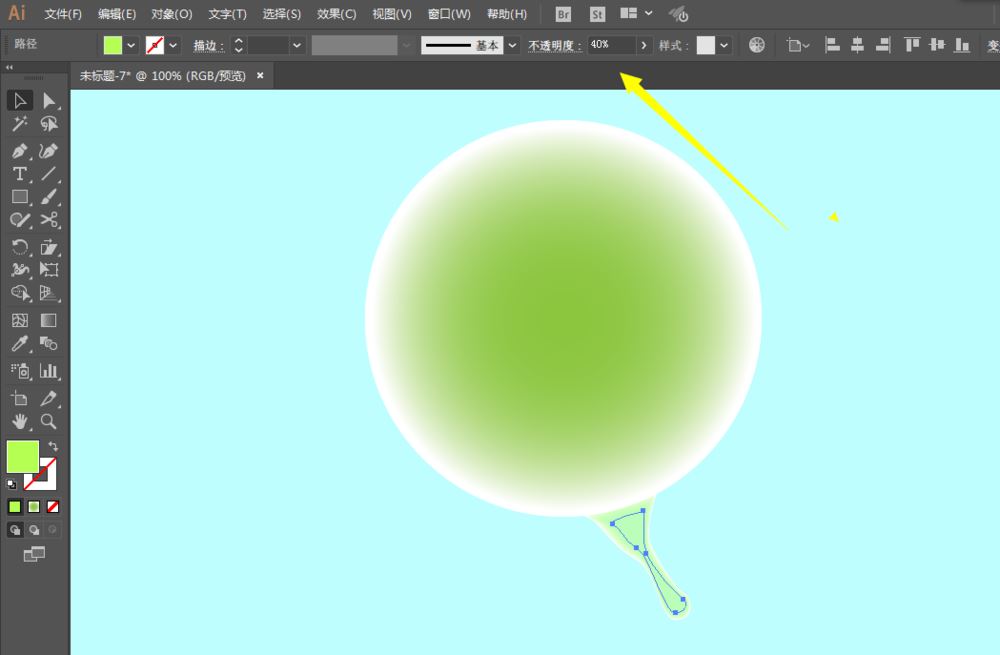Open Adobe Stock via St button
This screenshot has height=655, width=1000.
click(597, 14)
